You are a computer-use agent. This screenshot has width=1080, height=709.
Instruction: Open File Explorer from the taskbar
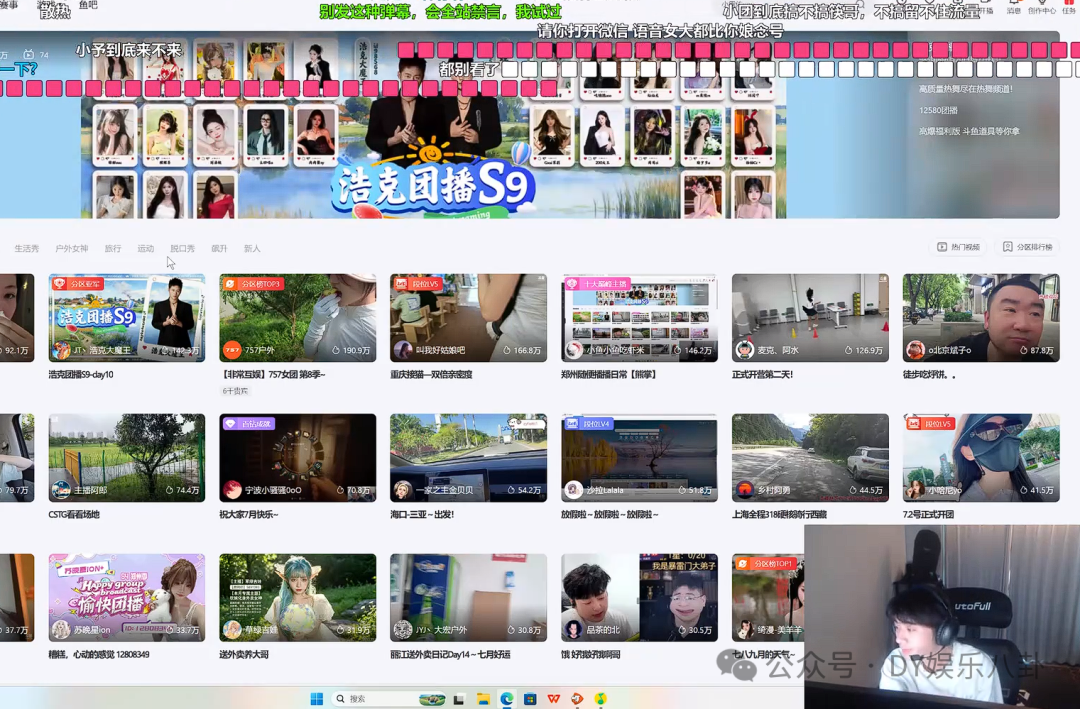point(484,699)
